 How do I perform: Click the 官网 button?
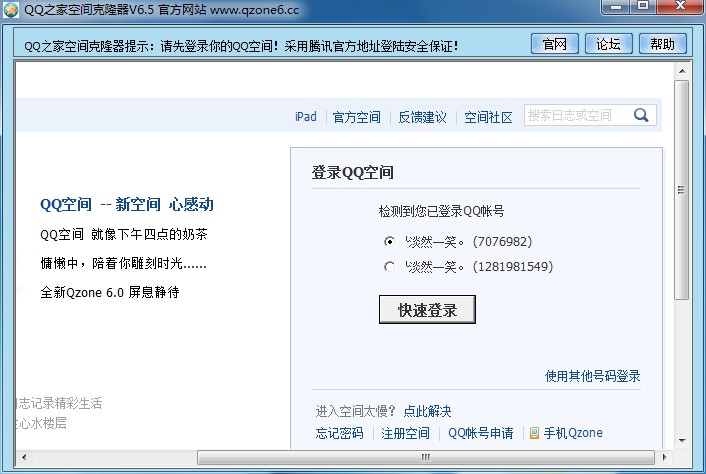tap(555, 44)
